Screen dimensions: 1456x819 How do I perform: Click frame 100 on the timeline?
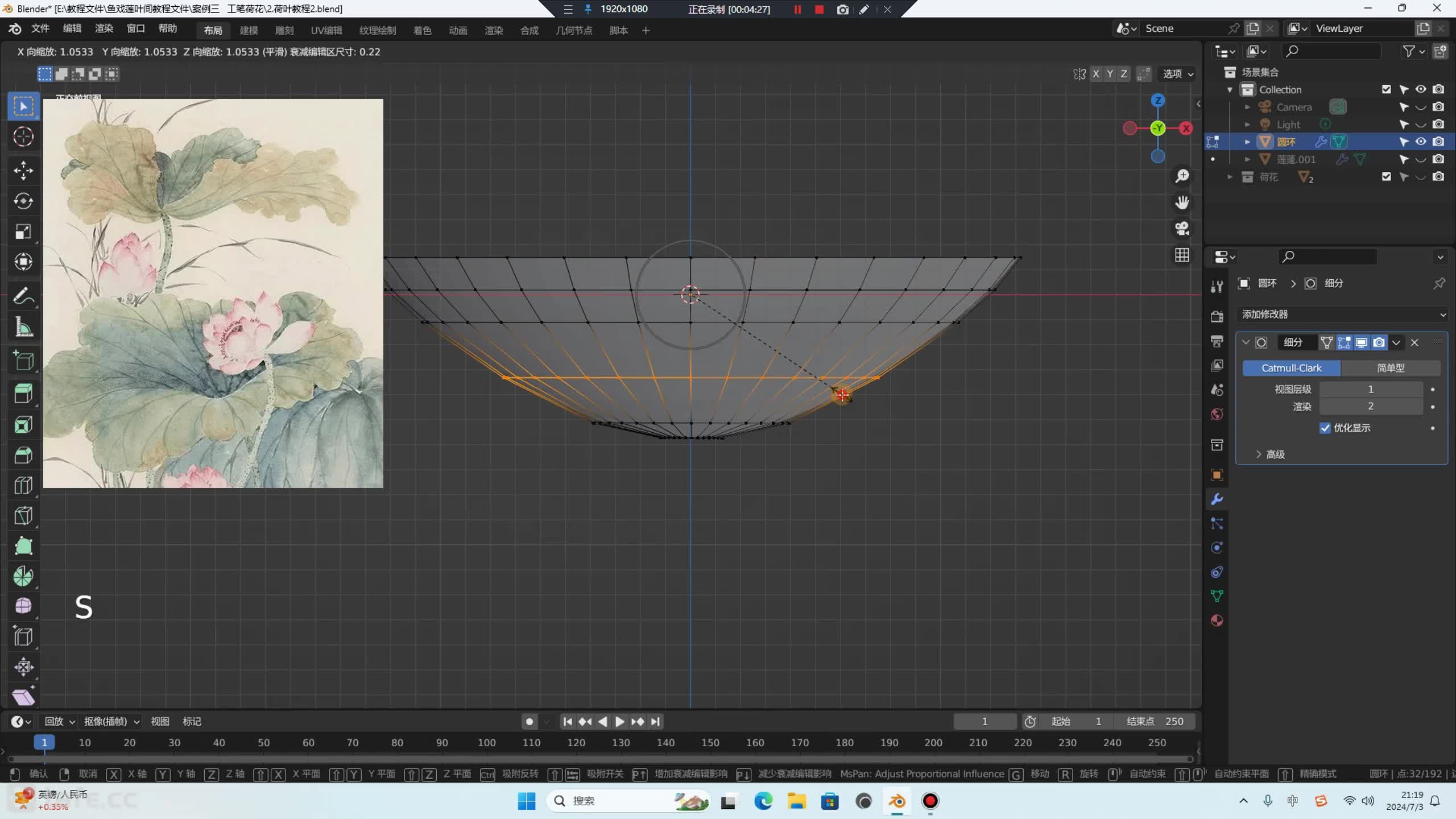[x=486, y=742]
